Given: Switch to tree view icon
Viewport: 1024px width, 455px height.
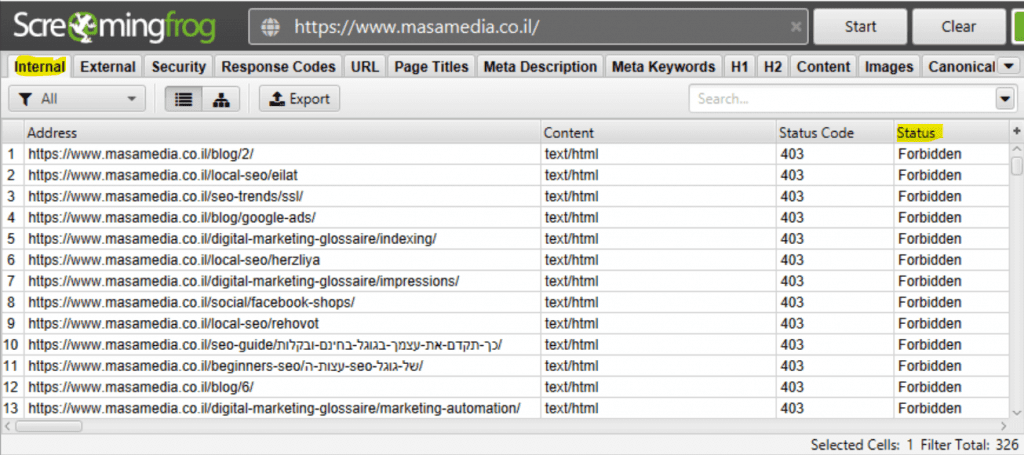Looking at the screenshot, I should coord(221,99).
